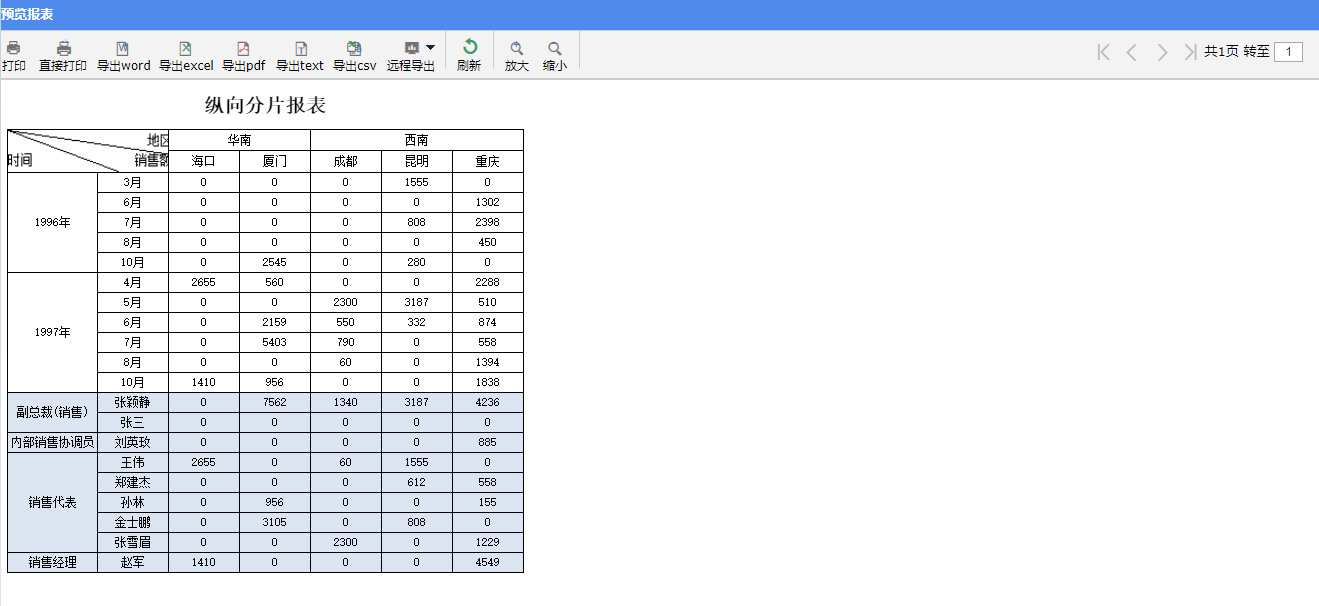Zoom out with the 缩小 magnifier
Screen dimensions: 1319x606
554,48
